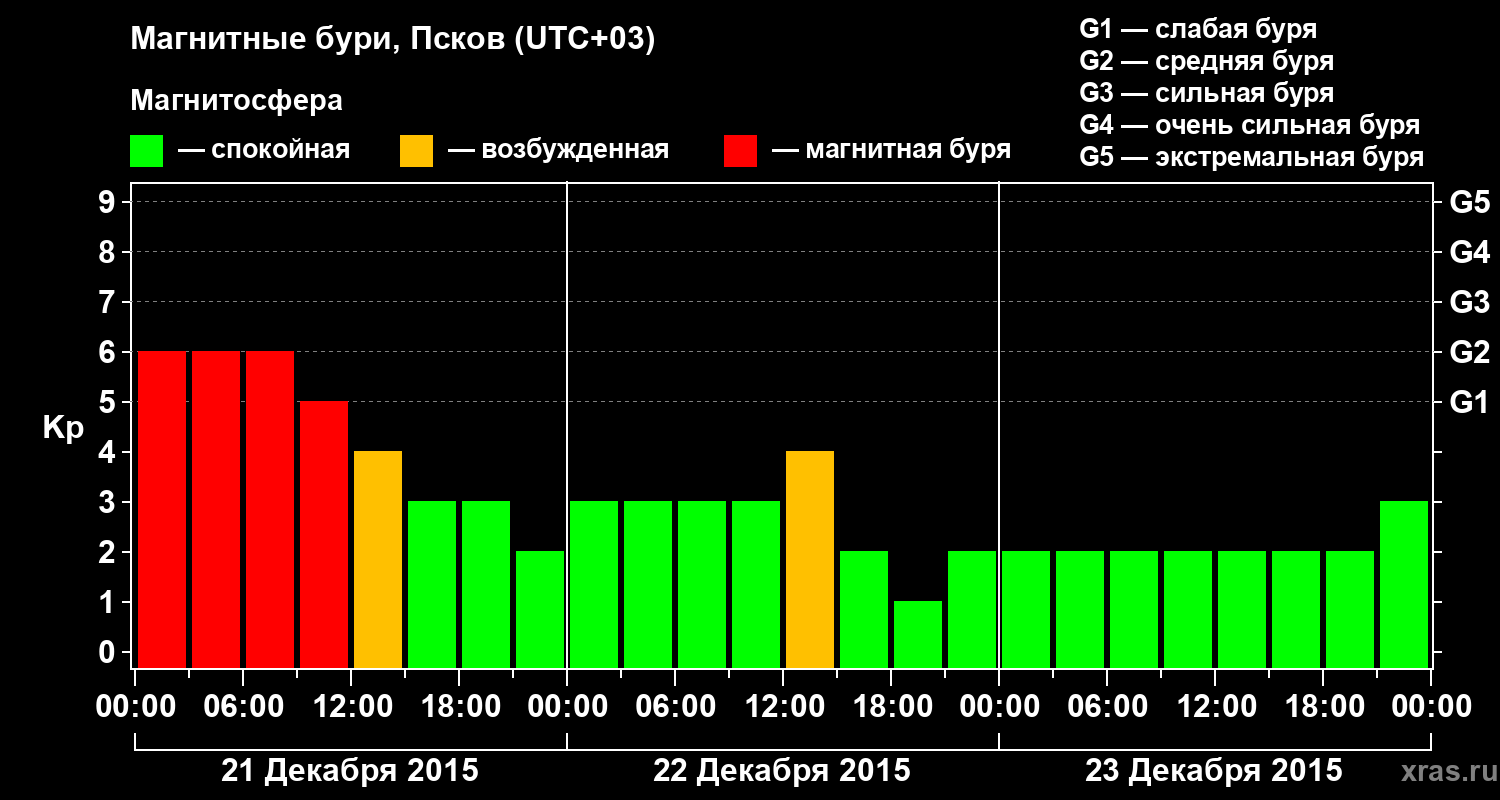
Task: Click the '18:00' time label for 22 December
Action: point(891,707)
